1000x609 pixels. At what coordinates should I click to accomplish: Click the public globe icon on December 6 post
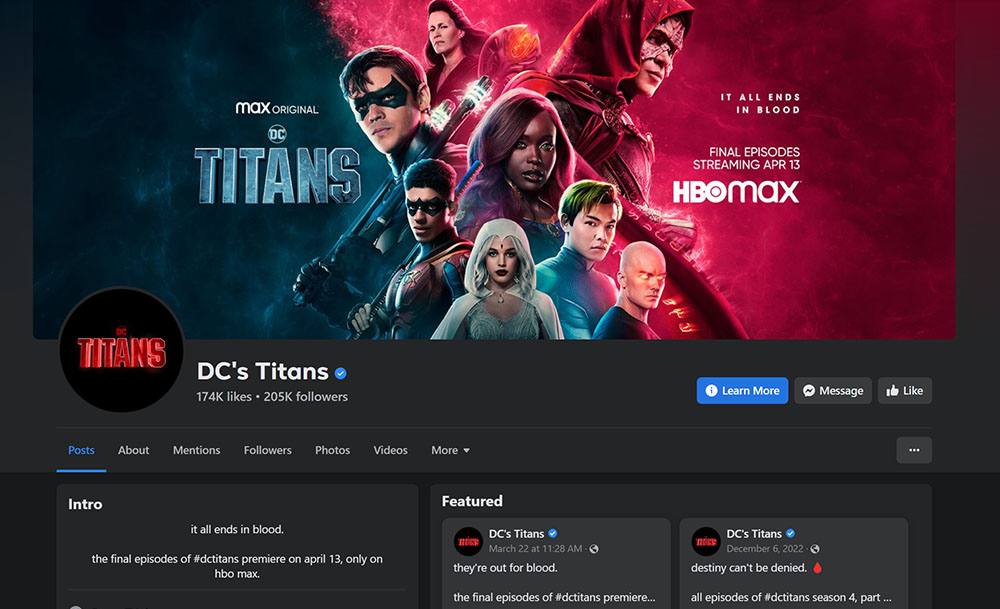(814, 549)
